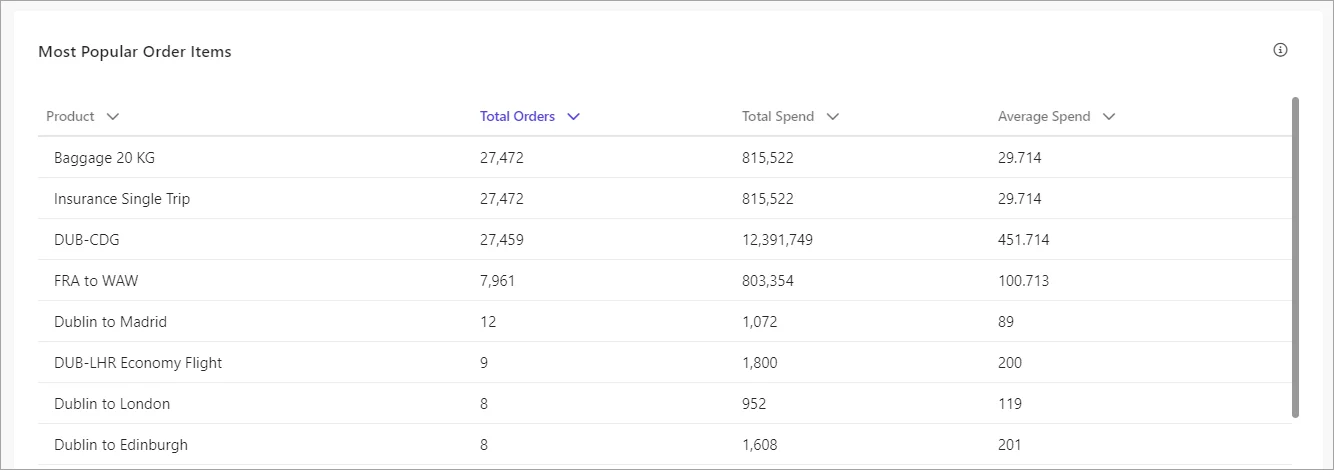Viewport: 1334px width, 470px height.
Task: Click total orders 8 in Dublin to Edinburgh row
Action: coord(484,445)
